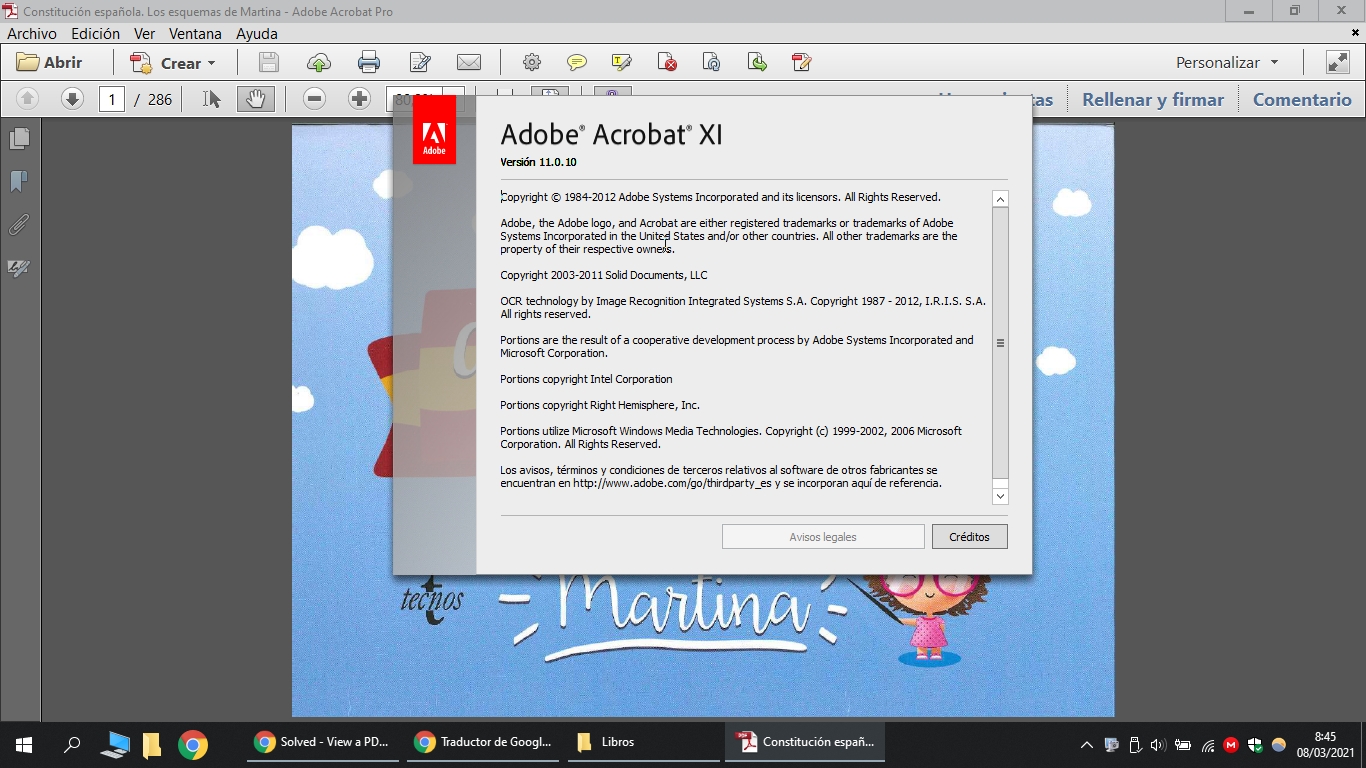1366x768 pixels.
Task: Open preferences gear icon in toolbar
Action: coord(532,63)
